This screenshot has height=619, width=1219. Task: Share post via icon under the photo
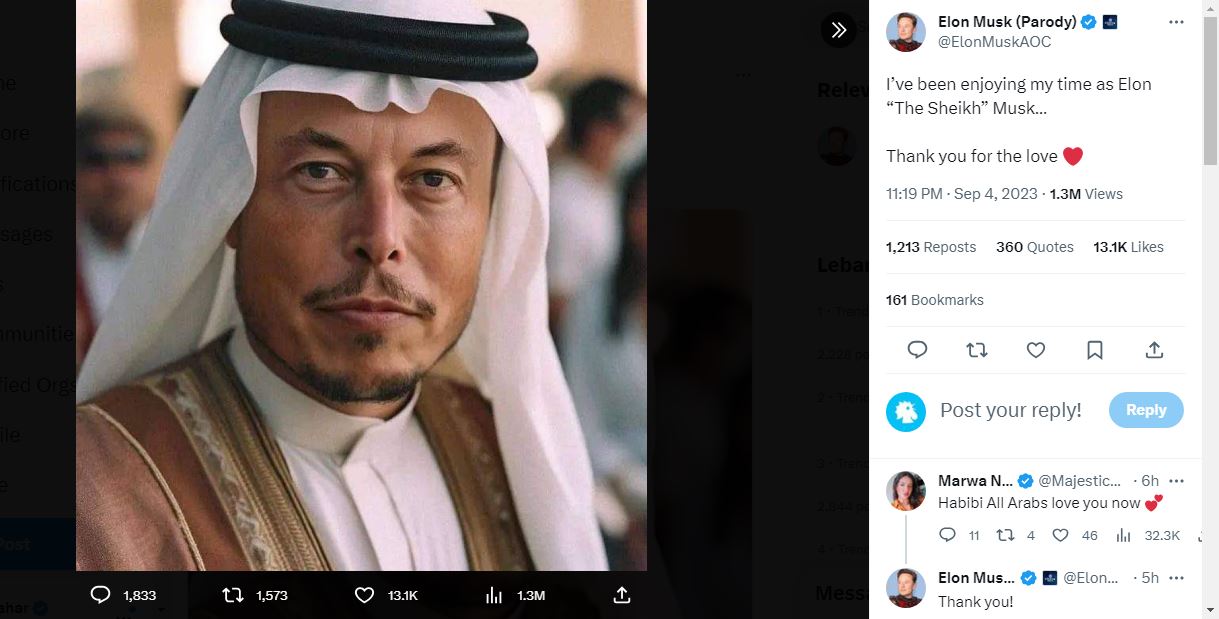click(x=621, y=595)
